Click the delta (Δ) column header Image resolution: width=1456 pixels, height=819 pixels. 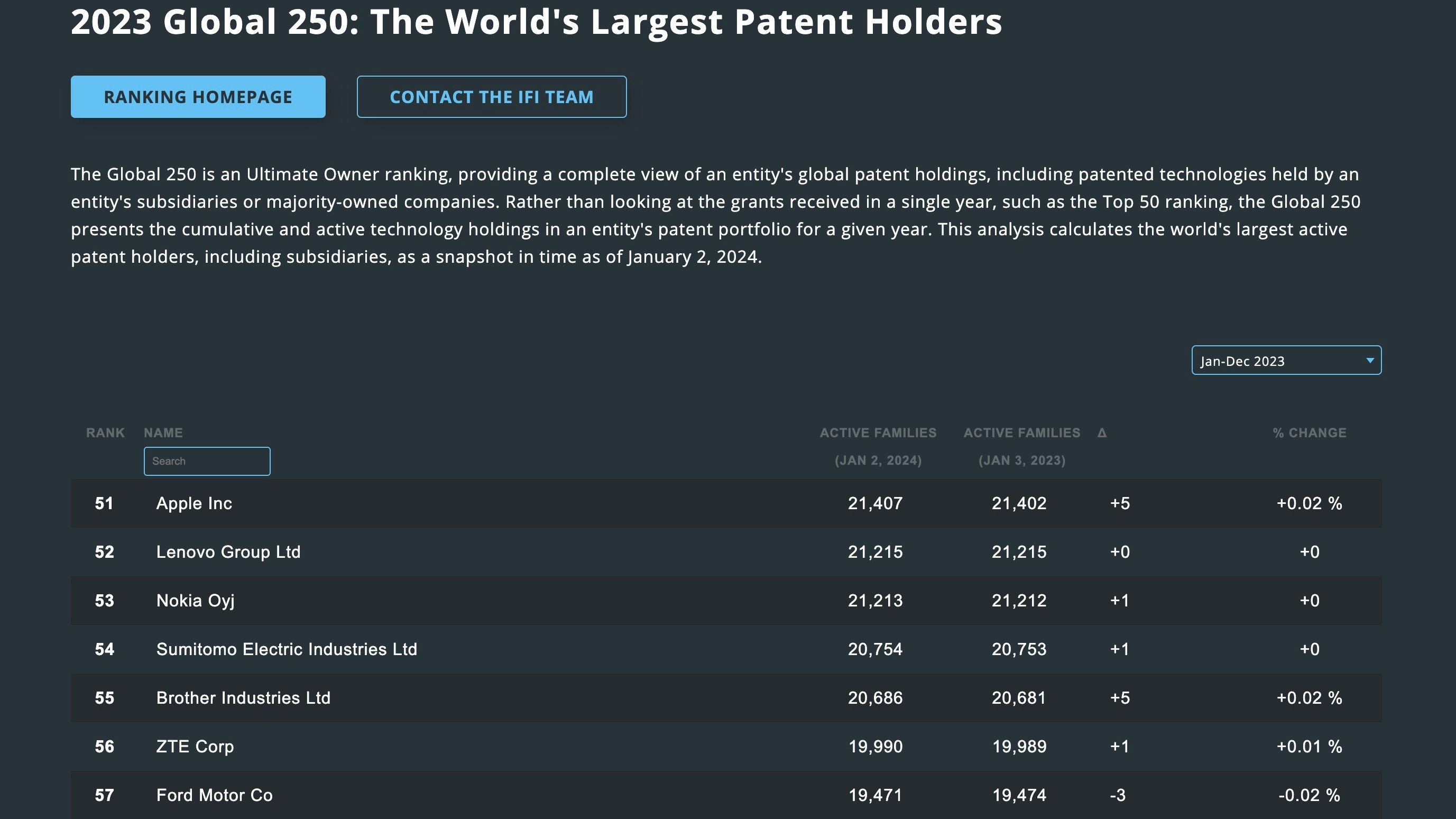point(1102,433)
